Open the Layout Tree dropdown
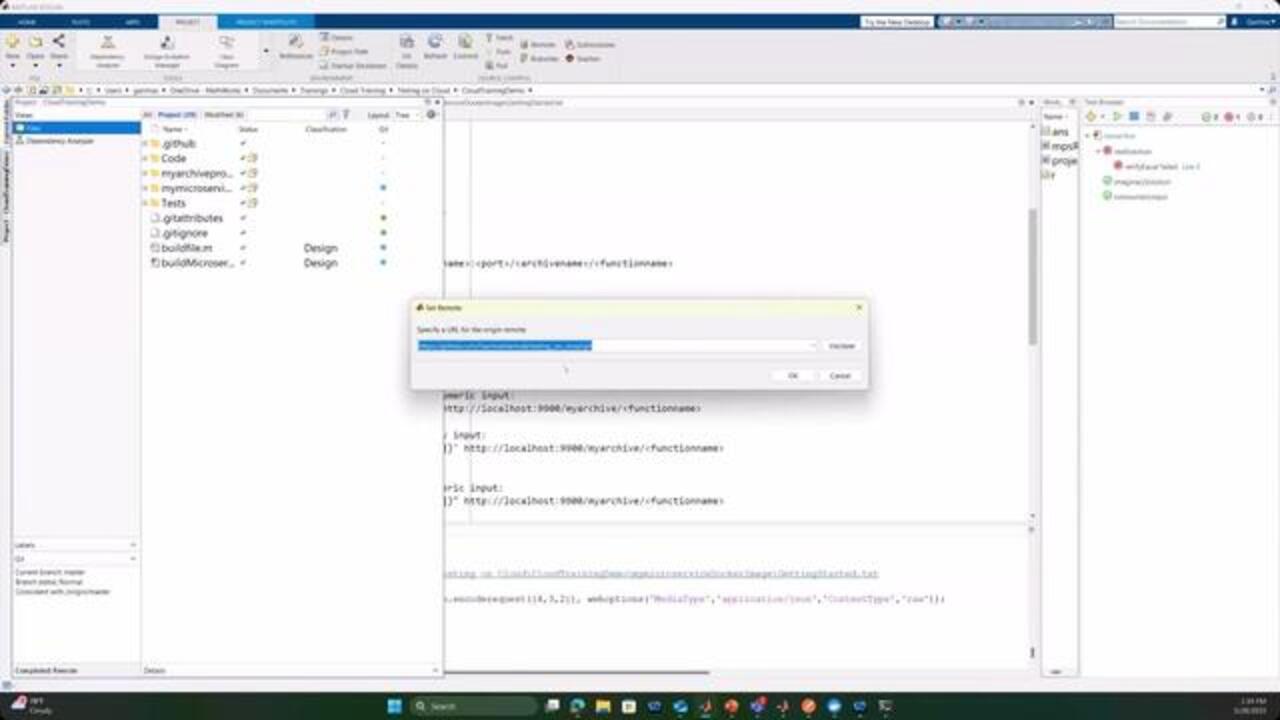Image resolution: width=1280 pixels, height=720 pixels. pos(406,115)
